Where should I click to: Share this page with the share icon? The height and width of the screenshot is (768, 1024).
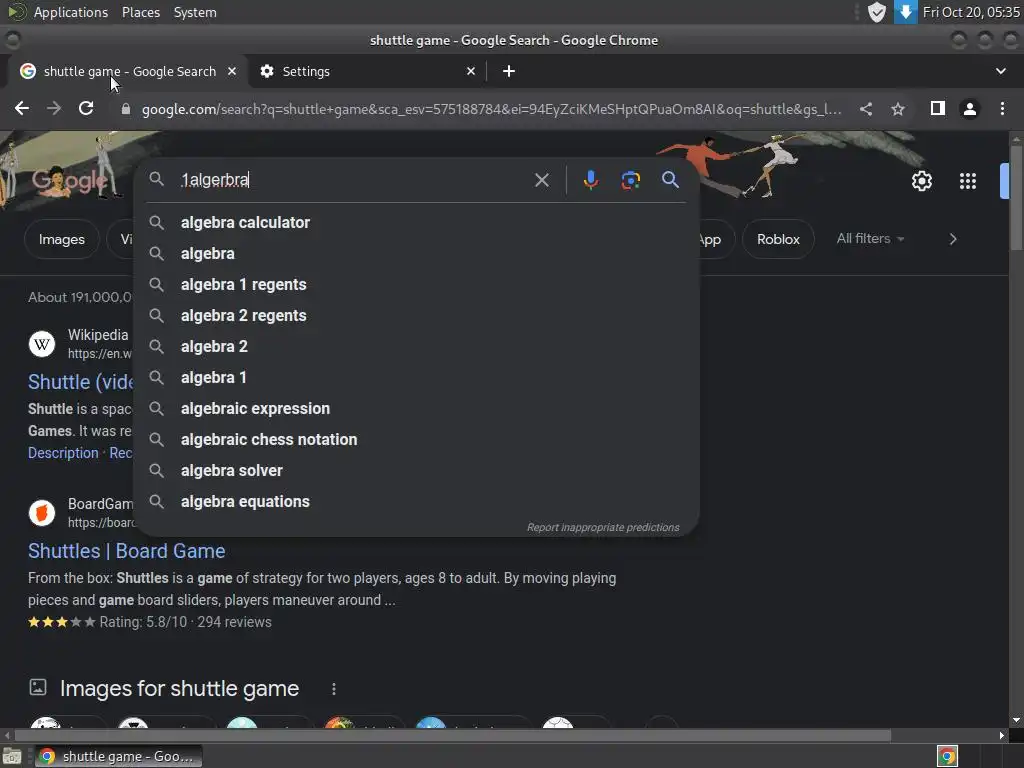pos(866,109)
